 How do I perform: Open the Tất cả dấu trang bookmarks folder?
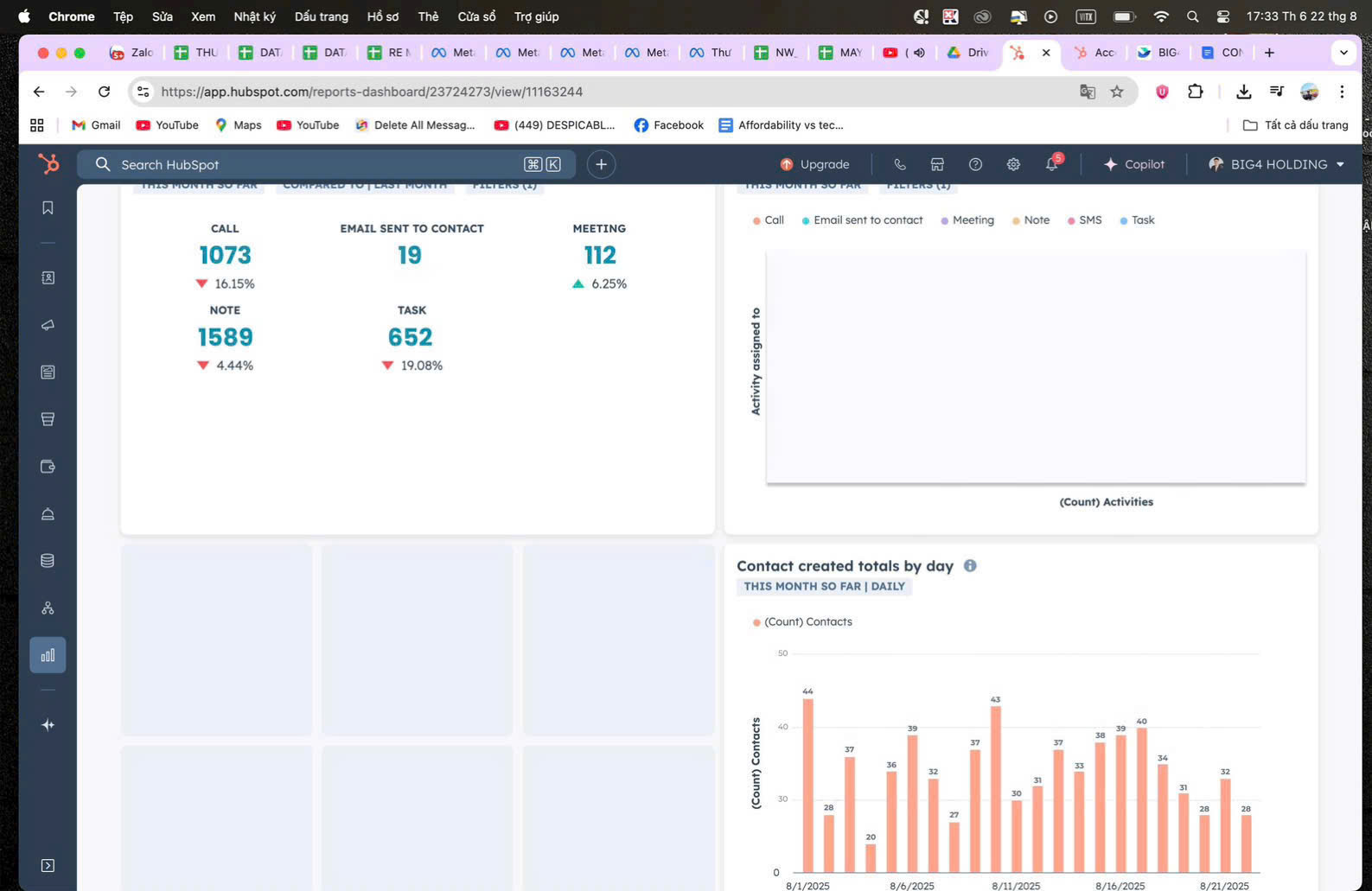[x=1295, y=125]
